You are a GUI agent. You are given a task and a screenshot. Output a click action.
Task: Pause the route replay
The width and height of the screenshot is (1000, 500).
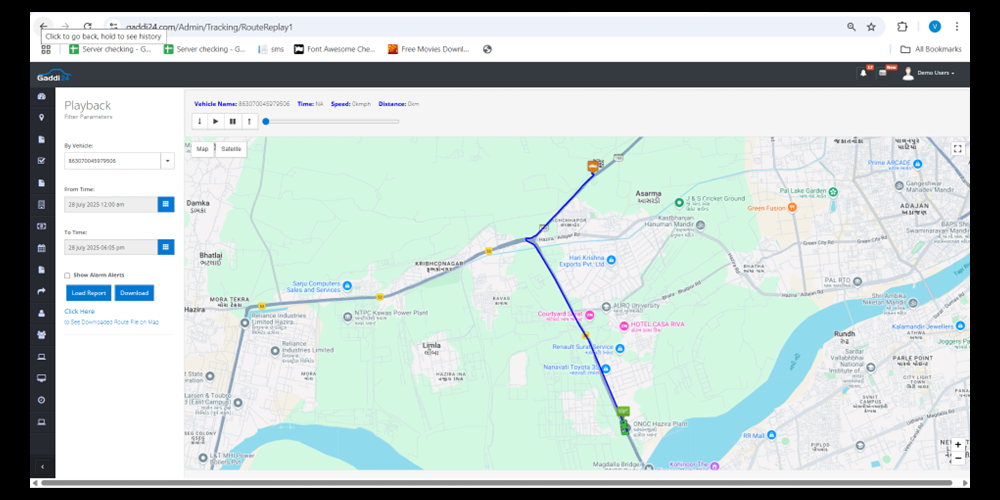pos(232,121)
